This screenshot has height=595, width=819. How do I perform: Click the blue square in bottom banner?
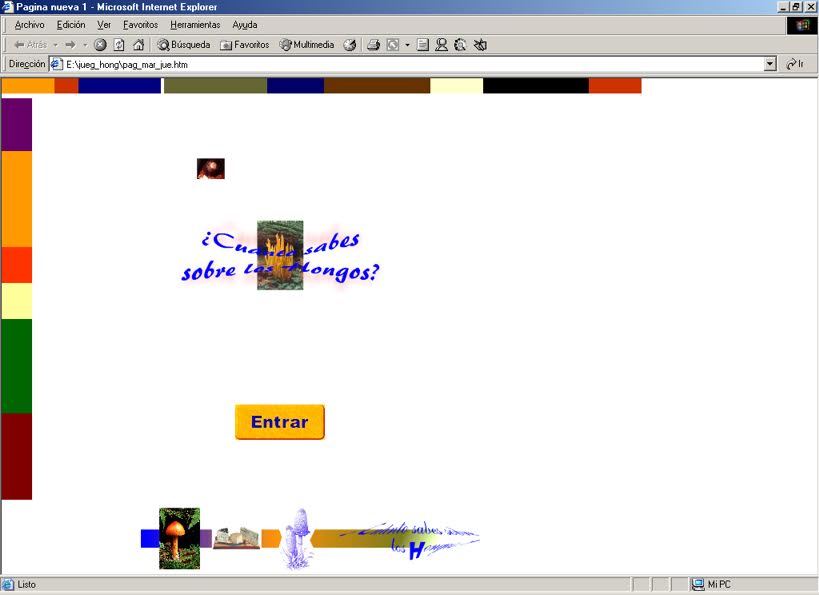coord(150,539)
